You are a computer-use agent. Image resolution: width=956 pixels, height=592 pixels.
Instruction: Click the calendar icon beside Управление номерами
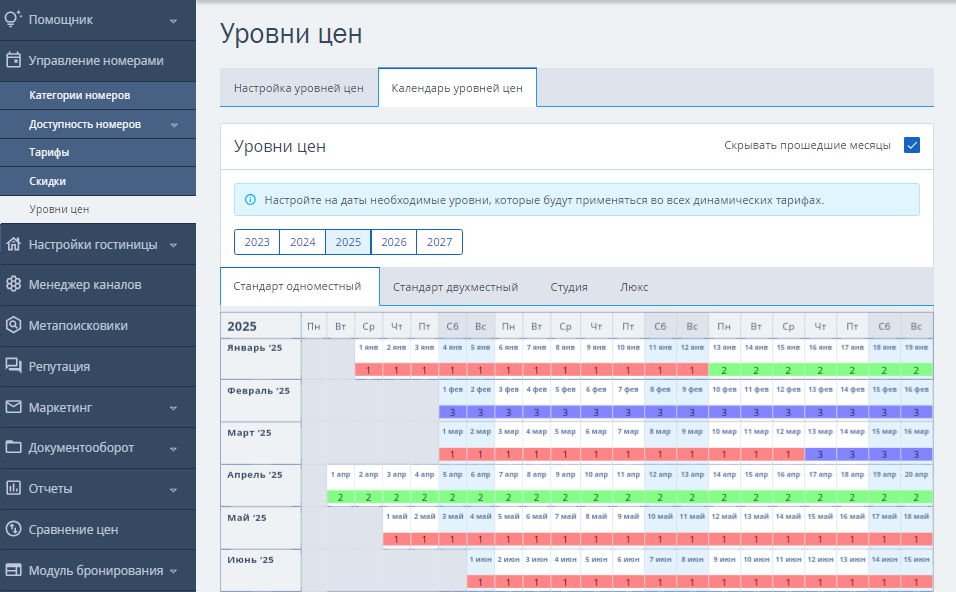tap(13, 60)
